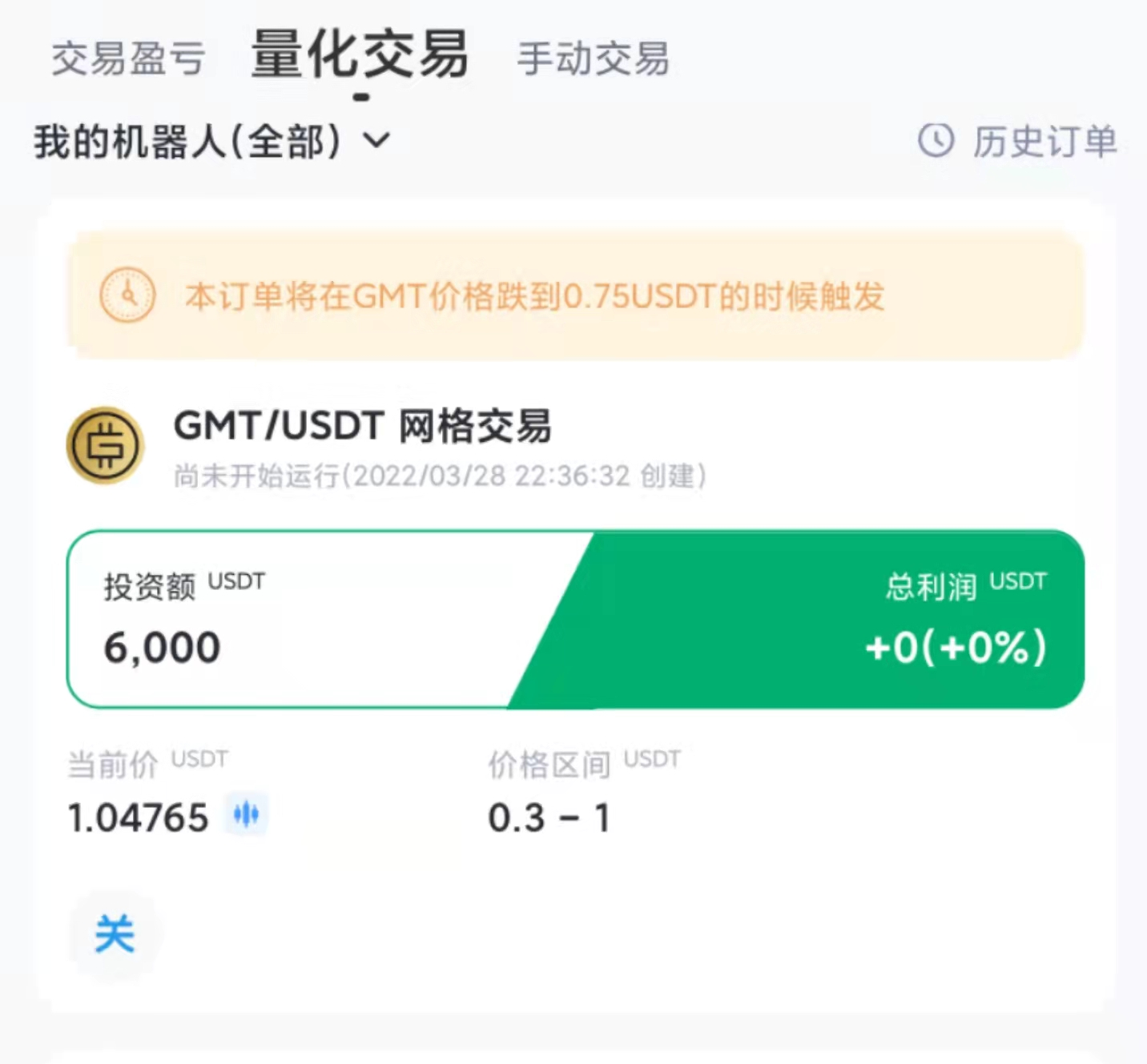Click the clock icon beside 历史订单

pyautogui.click(x=936, y=141)
